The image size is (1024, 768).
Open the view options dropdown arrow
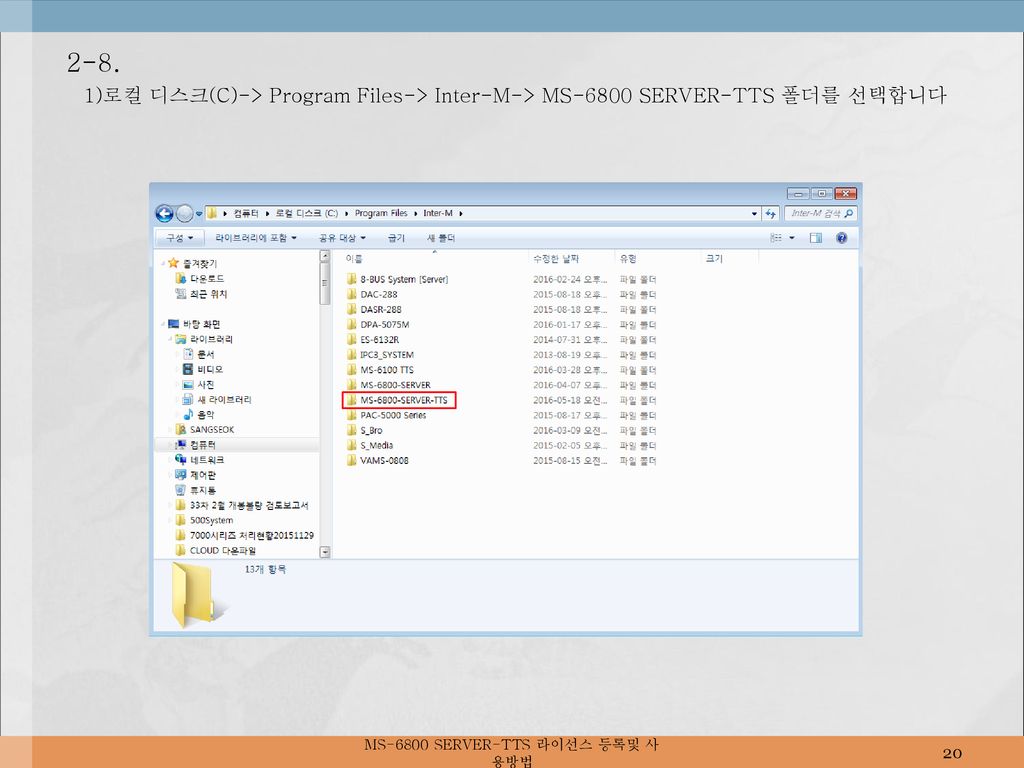792,238
